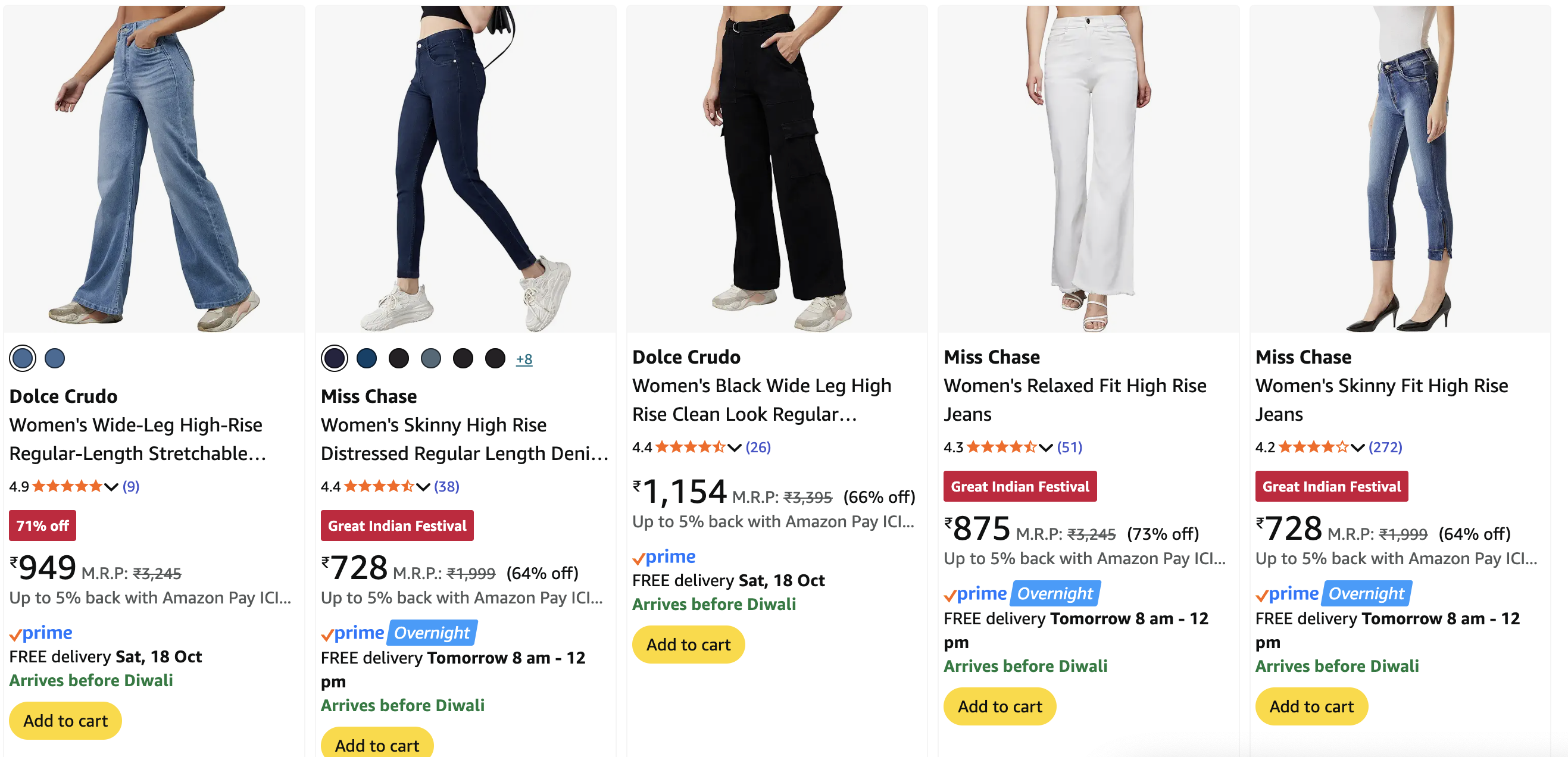This screenshot has height=757, width=1568.
Task: Show more colors via the +8 link
Action: tap(524, 359)
